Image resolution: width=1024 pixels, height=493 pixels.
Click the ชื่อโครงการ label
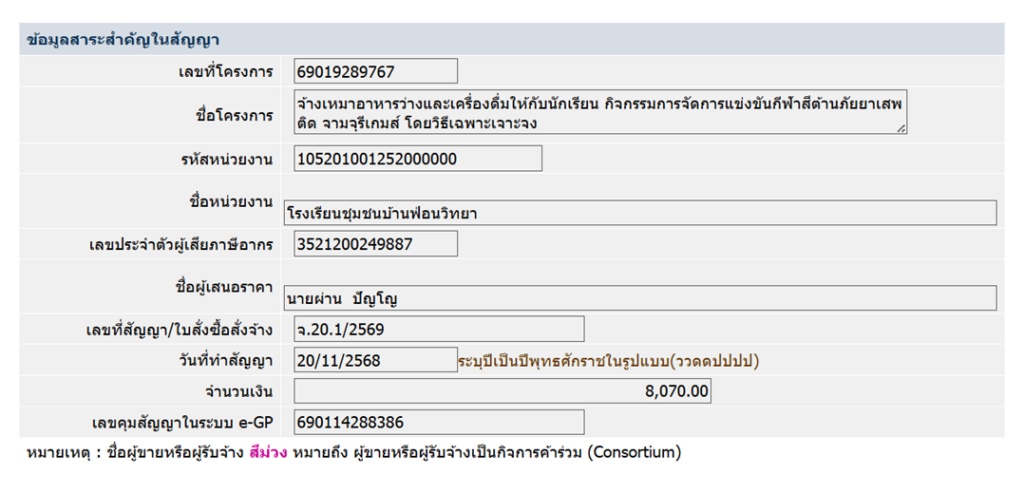(234, 115)
